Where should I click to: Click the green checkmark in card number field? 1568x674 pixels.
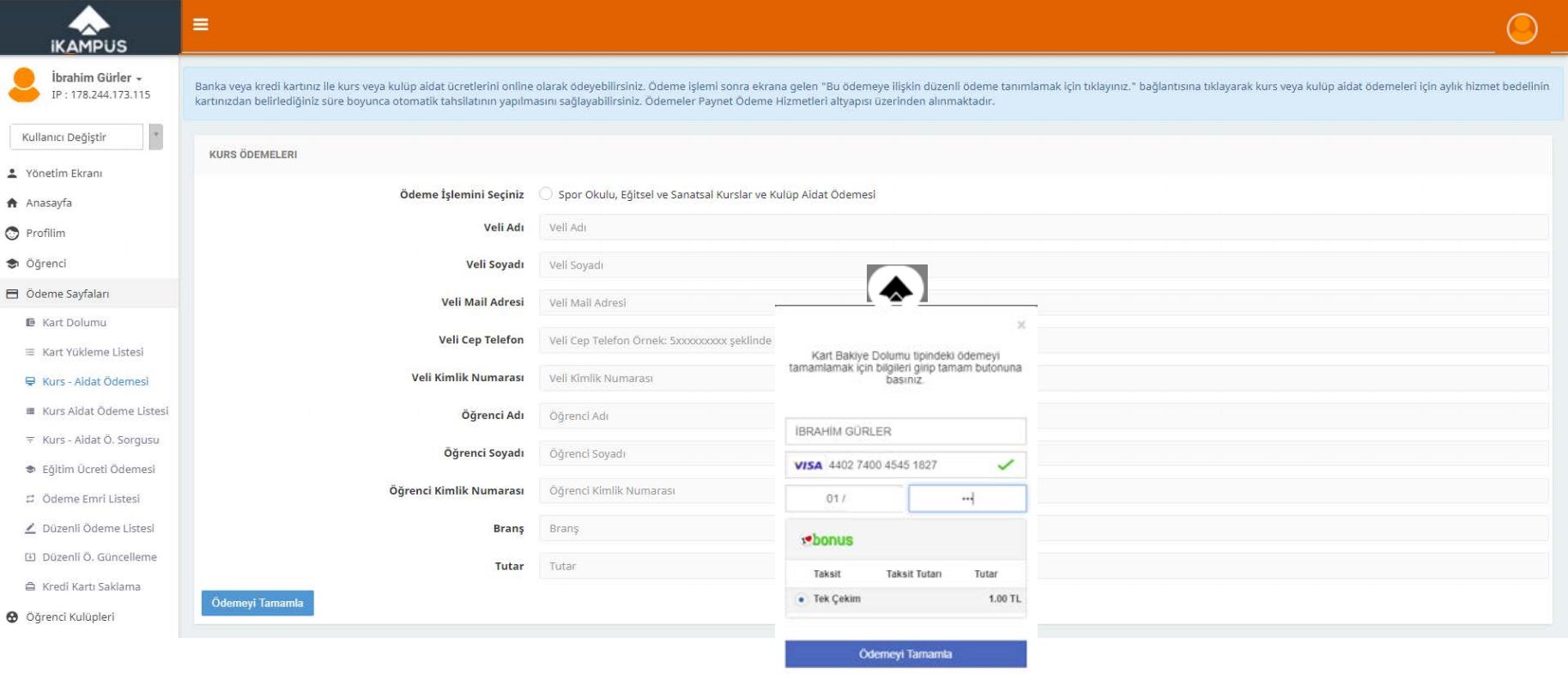tap(1005, 465)
